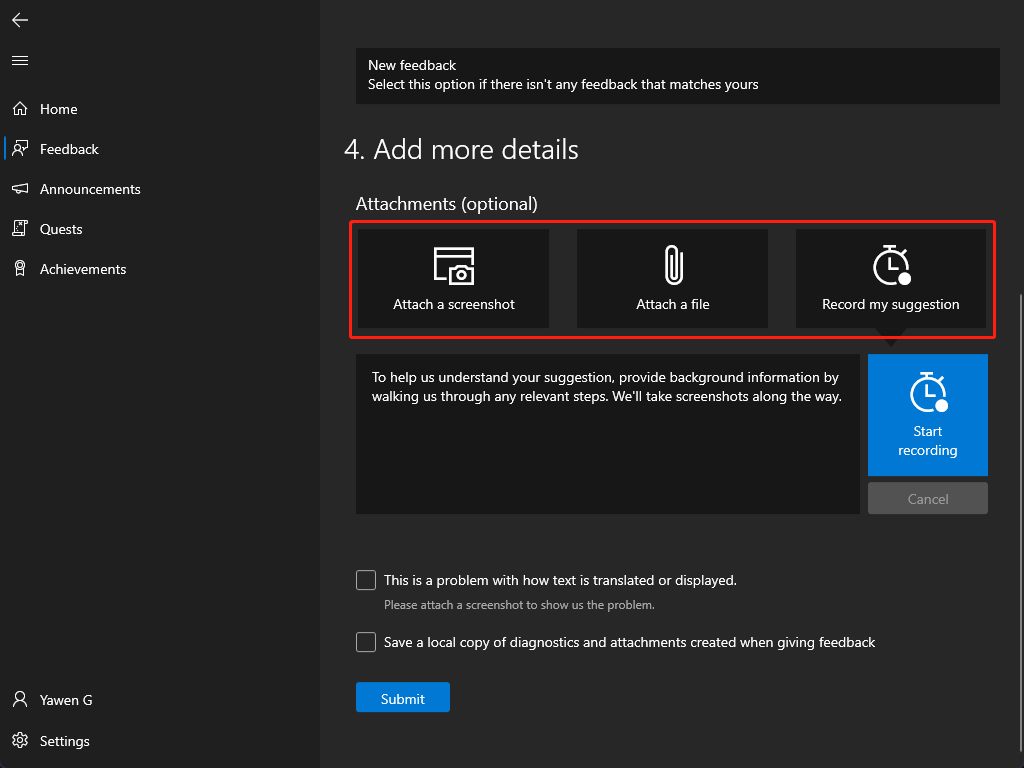
Task: Open Achievements via the badge icon
Action: pyautogui.click(x=20, y=269)
